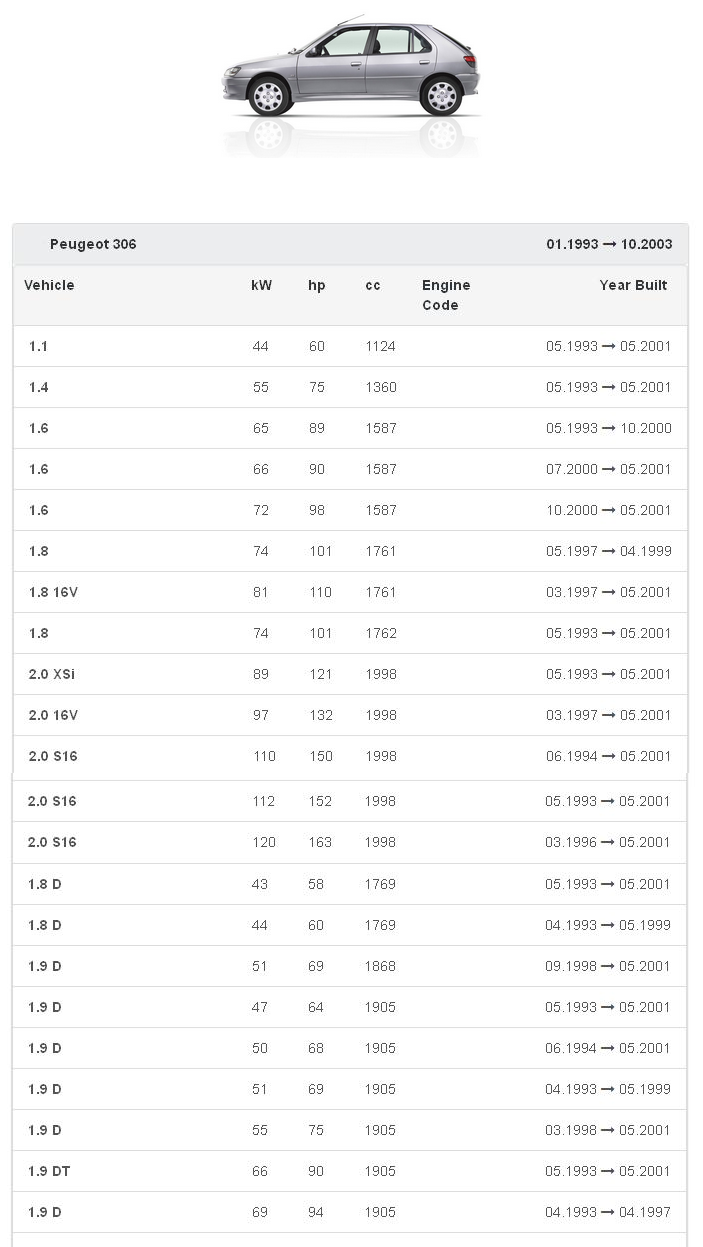This screenshot has width=703, height=1247.
Task: Open the 1.8 16V vehicle entry
Action: (x=53, y=592)
